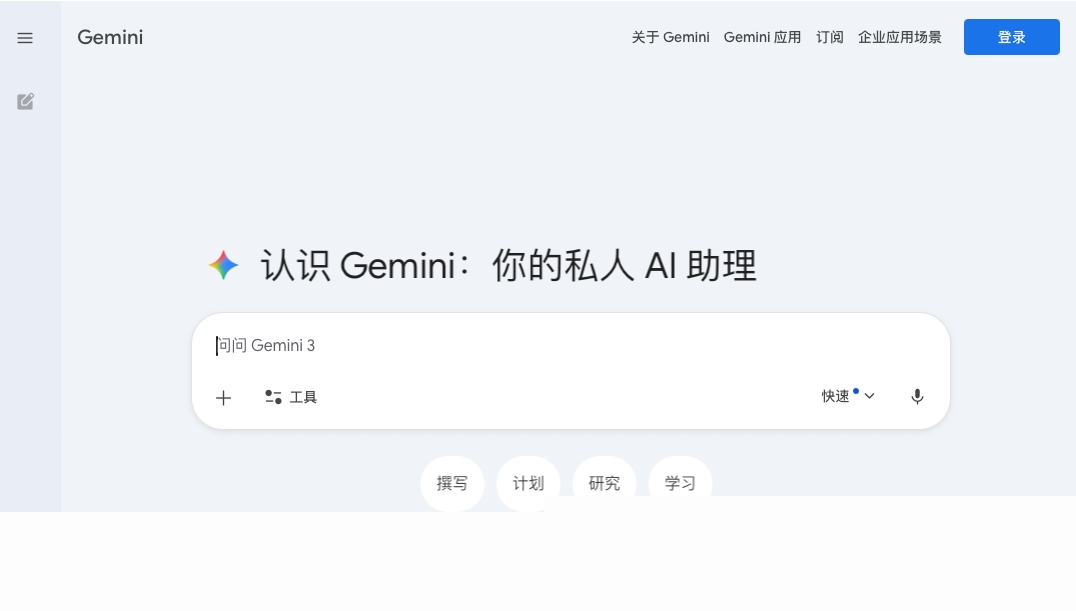This screenshot has width=1076, height=611.
Task: Open the 订阅 page
Action: [829, 37]
